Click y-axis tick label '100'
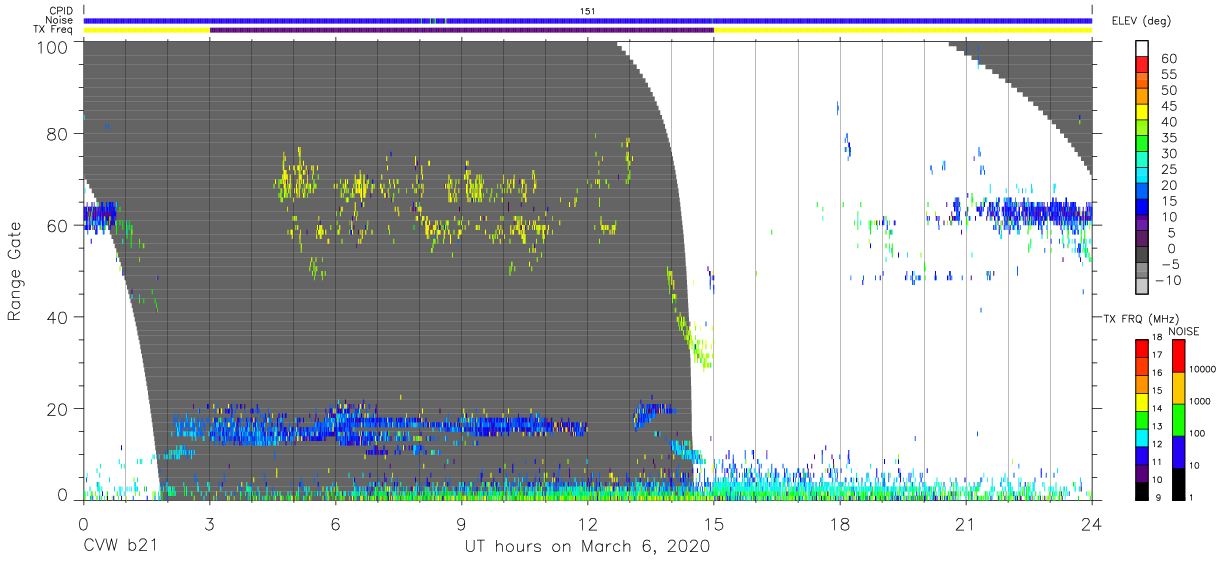Screen dimensions: 1228x567 pos(52,46)
